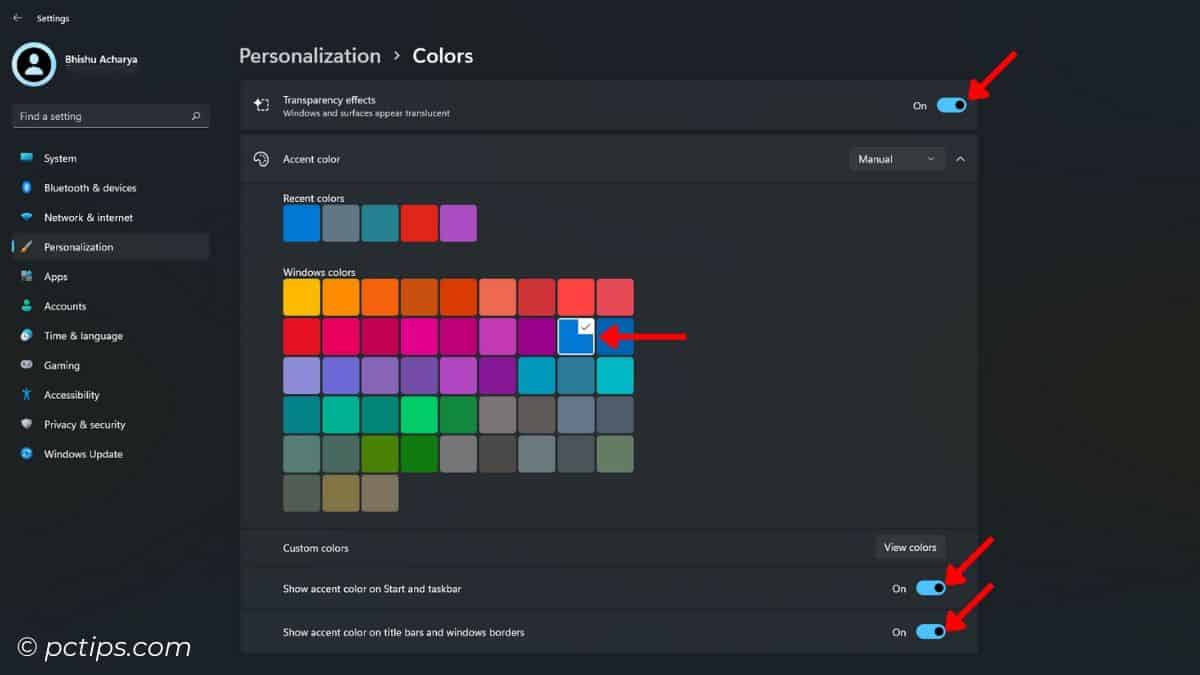Select the Privacy & security shield icon
The height and width of the screenshot is (675, 1200).
point(28,424)
